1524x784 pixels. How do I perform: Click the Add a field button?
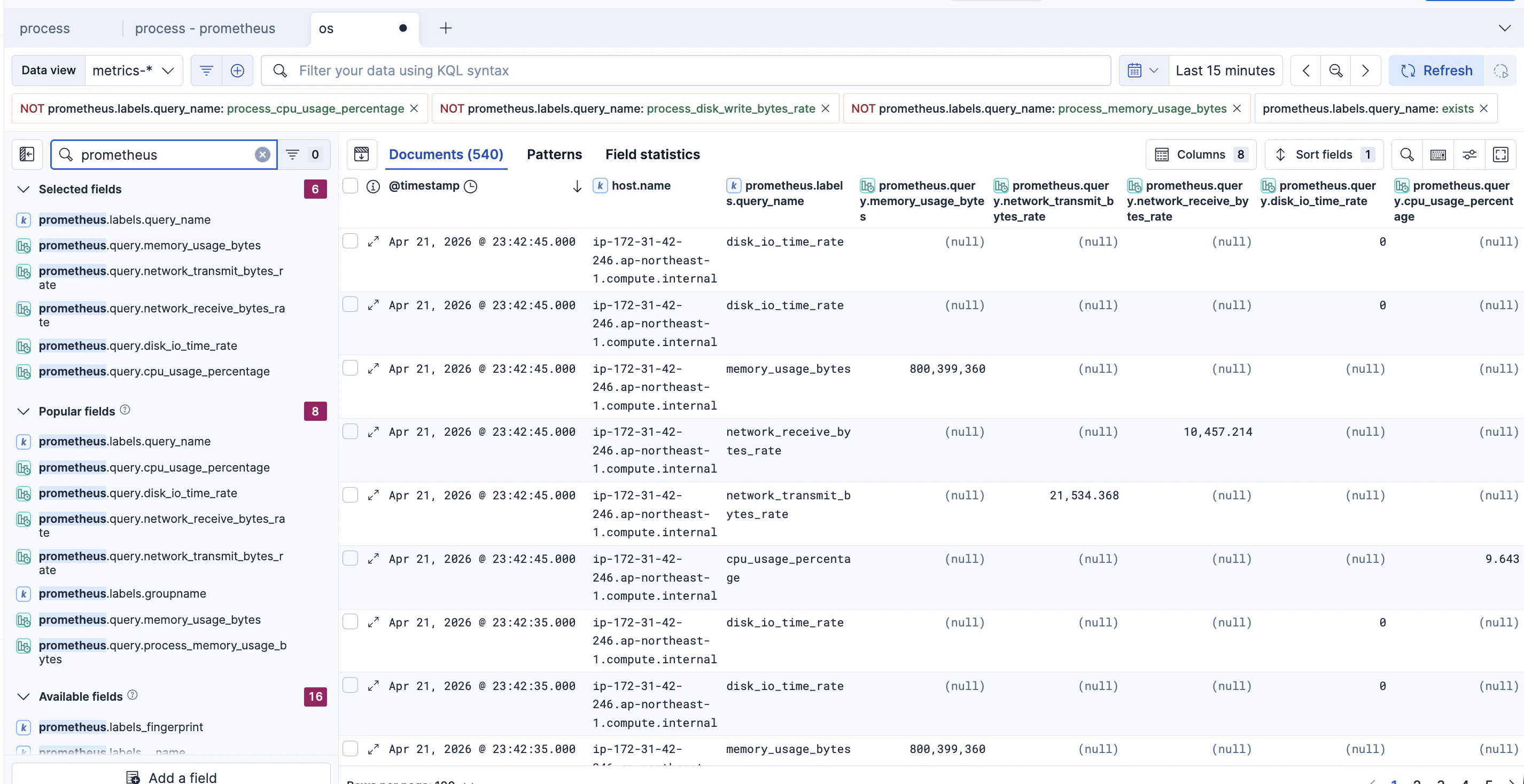click(172, 777)
